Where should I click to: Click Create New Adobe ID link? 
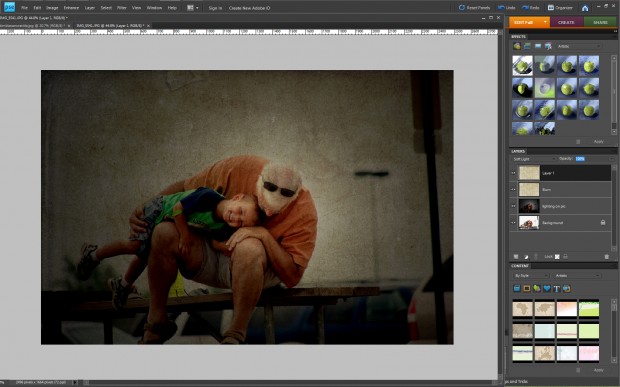coord(250,8)
